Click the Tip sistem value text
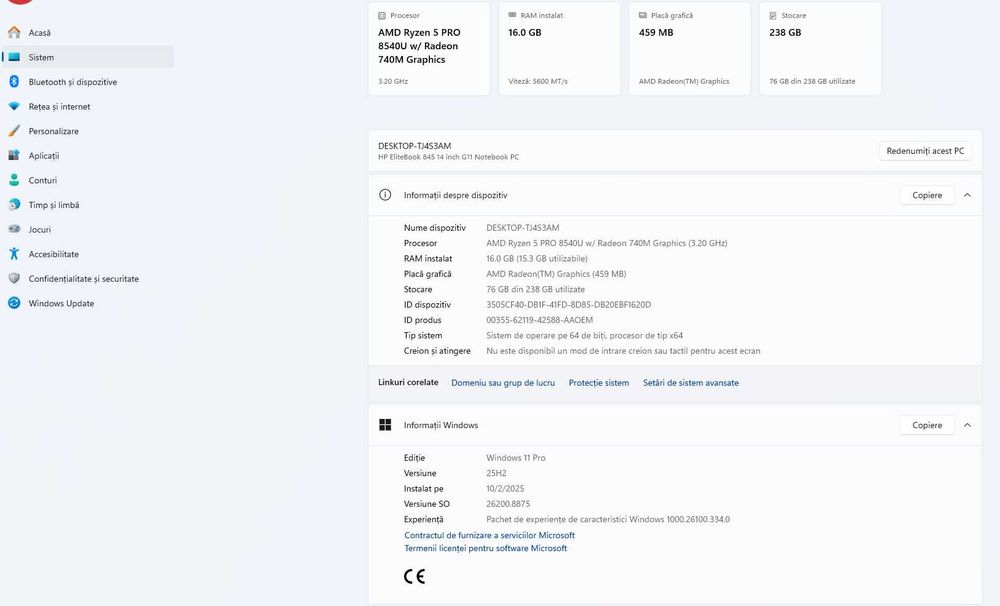 click(x=584, y=336)
